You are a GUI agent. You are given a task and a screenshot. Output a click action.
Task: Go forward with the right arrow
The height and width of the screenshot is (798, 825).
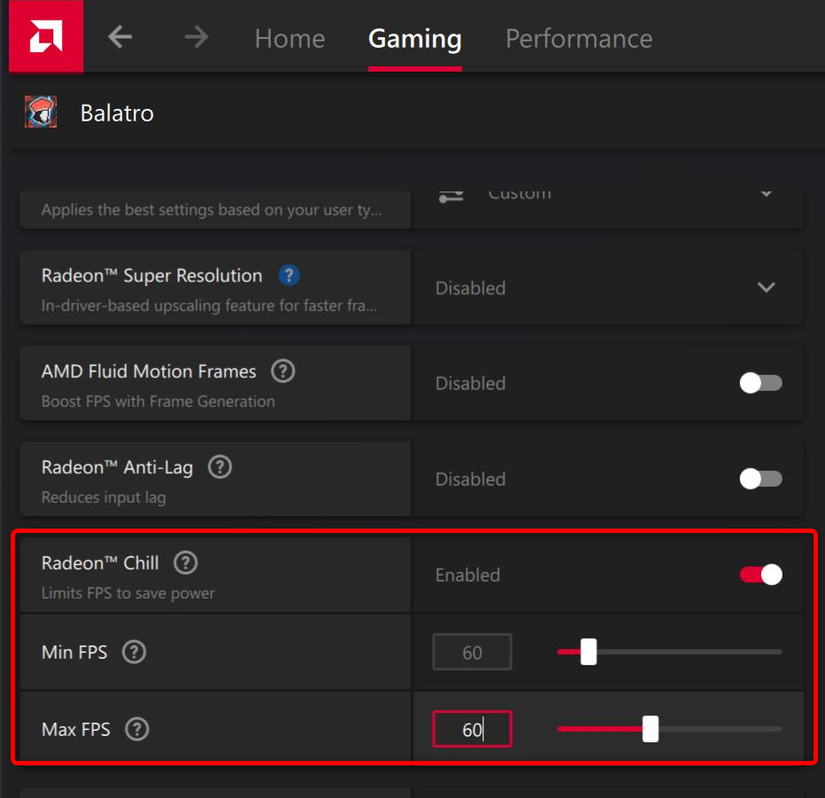pyautogui.click(x=196, y=37)
